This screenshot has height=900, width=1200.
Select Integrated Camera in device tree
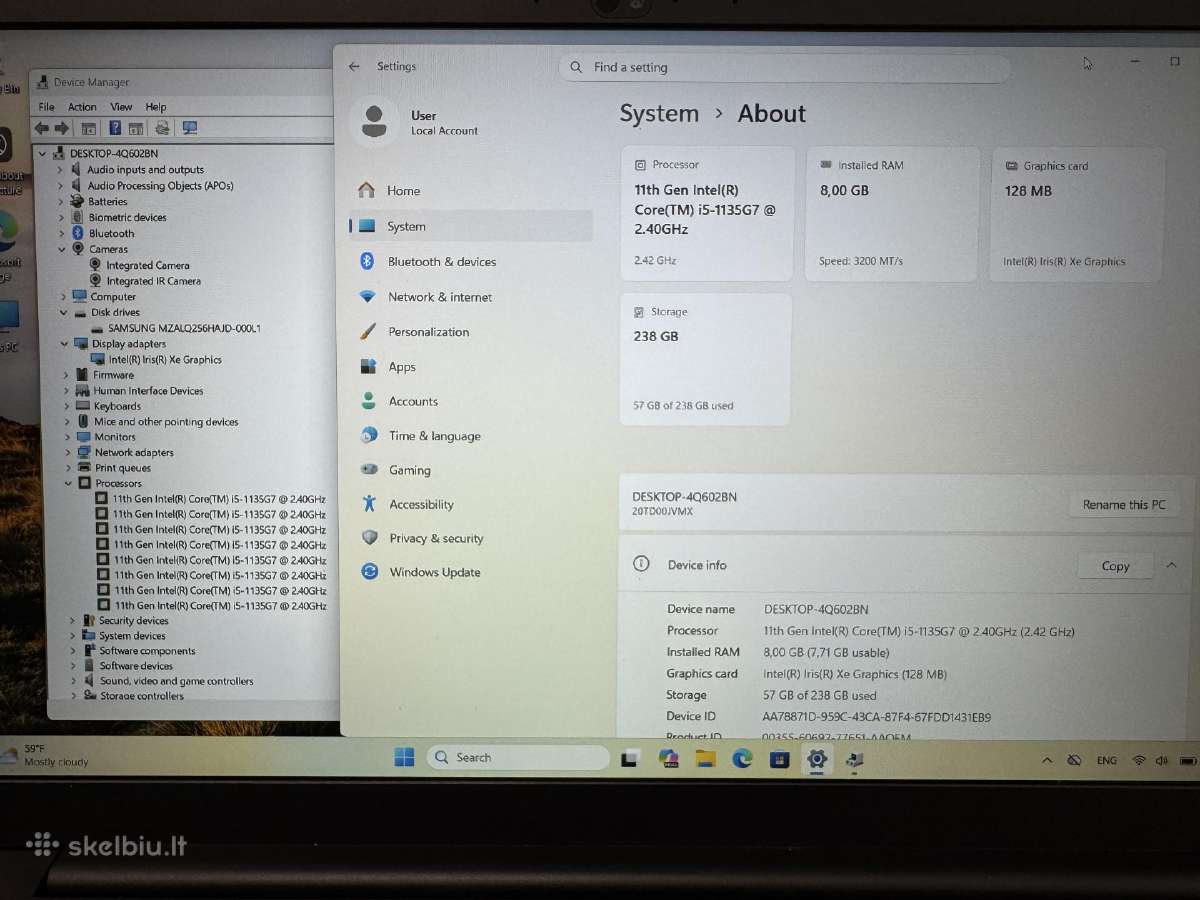[147, 265]
